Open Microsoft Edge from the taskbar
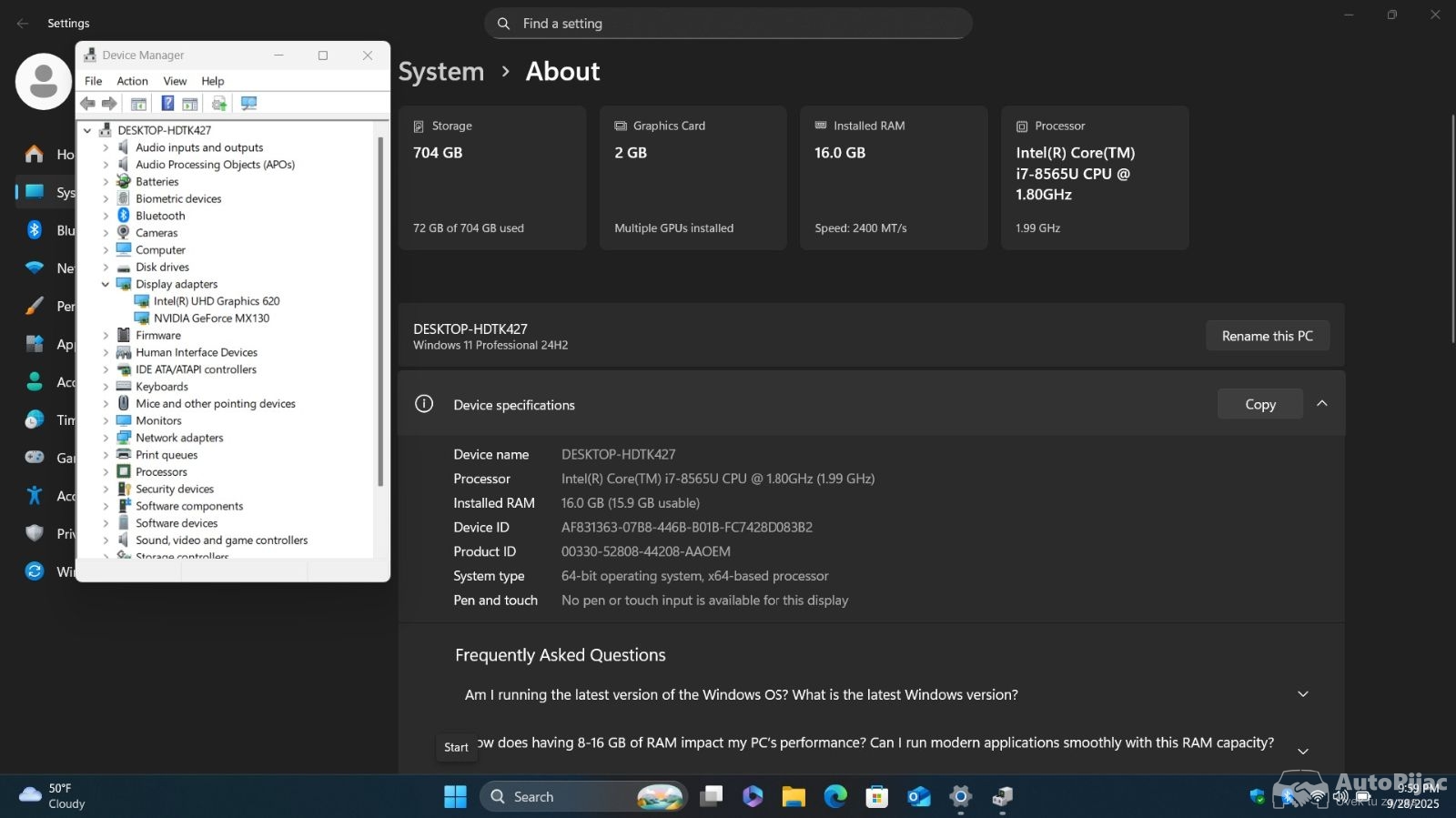 (835, 797)
